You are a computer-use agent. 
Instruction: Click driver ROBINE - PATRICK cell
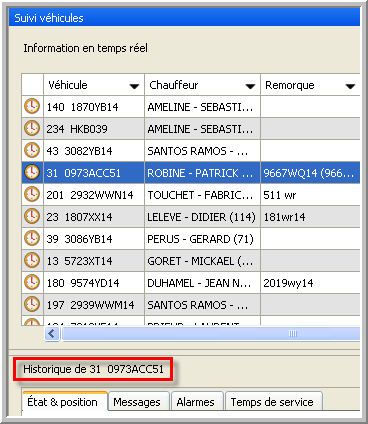click(202, 173)
